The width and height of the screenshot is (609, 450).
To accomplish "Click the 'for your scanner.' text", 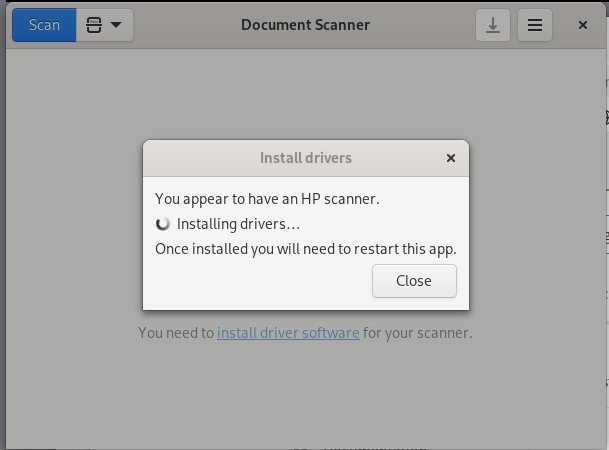I will coord(418,333).
